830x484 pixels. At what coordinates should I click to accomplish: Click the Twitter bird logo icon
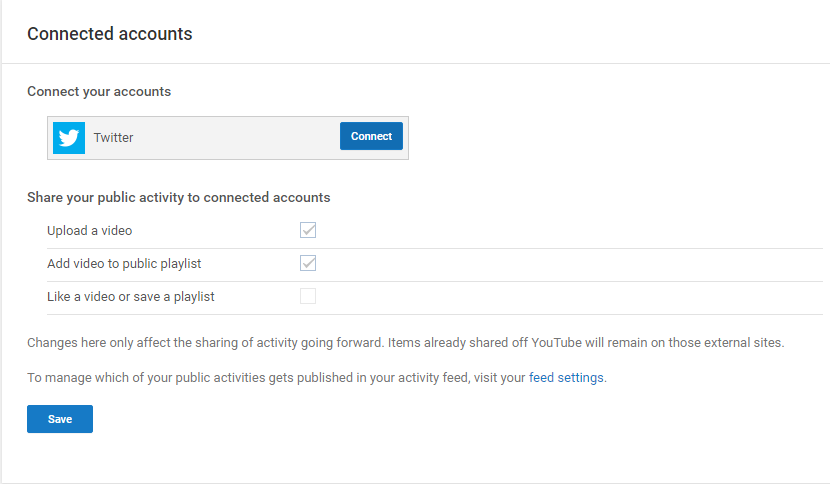tap(69, 138)
